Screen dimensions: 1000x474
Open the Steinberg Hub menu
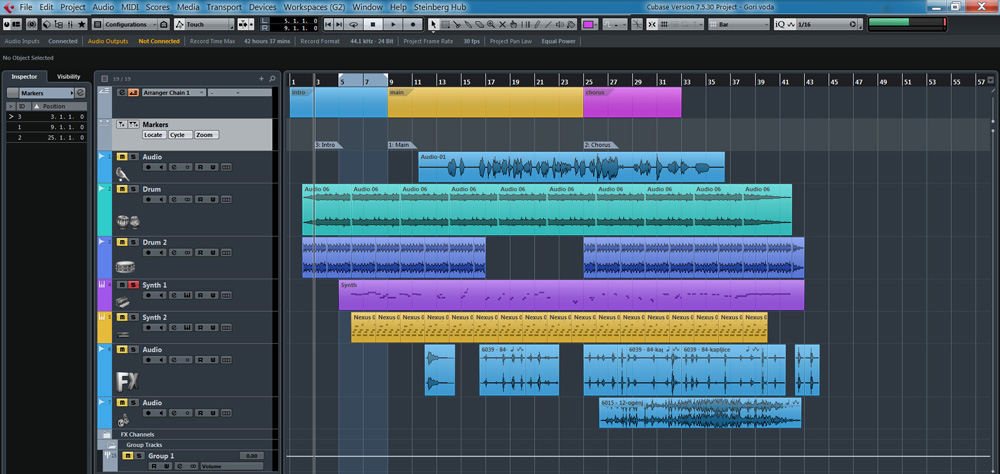coord(439,7)
